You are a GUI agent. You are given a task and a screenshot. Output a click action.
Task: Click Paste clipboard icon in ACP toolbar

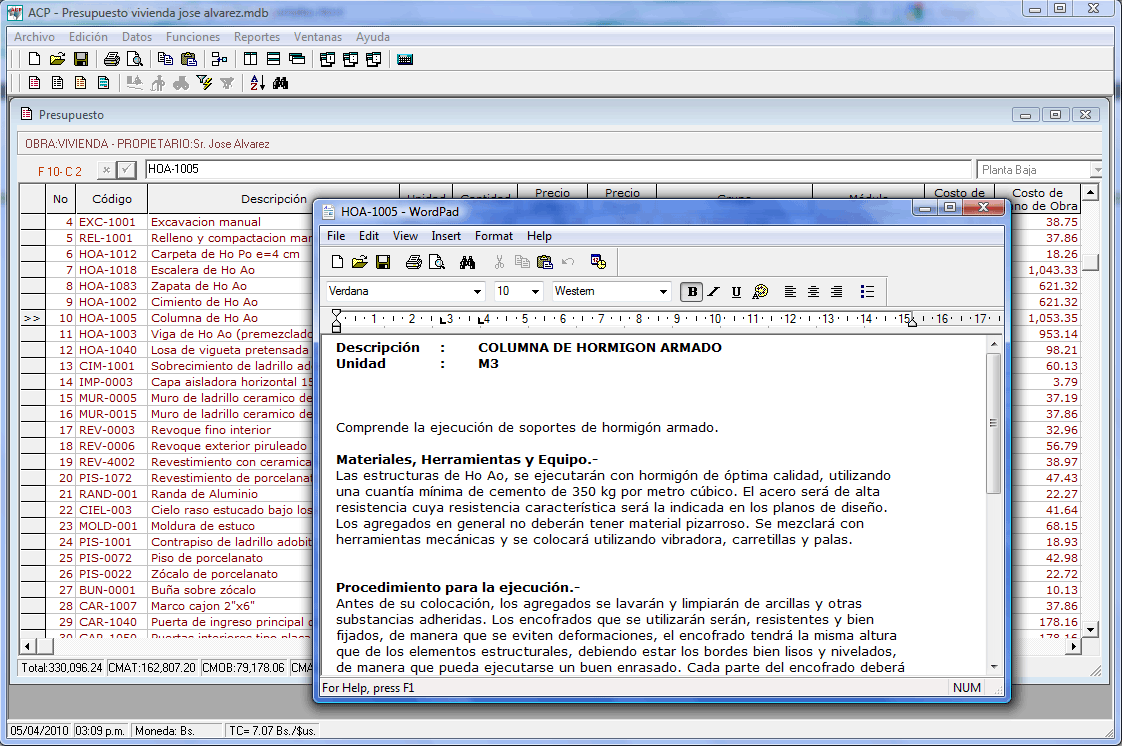point(189,59)
